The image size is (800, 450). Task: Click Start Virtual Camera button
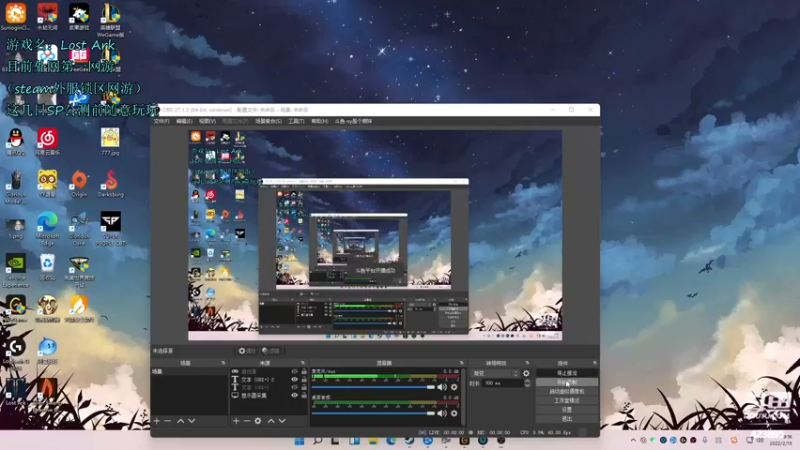pos(567,391)
